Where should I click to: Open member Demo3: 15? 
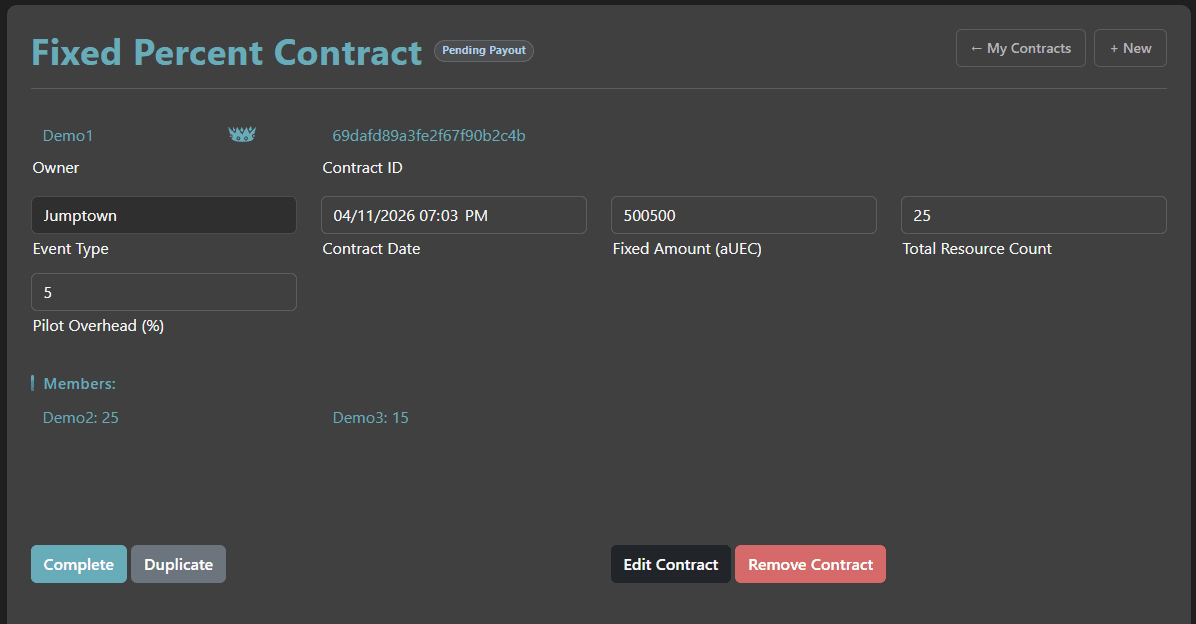click(x=370, y=417)
